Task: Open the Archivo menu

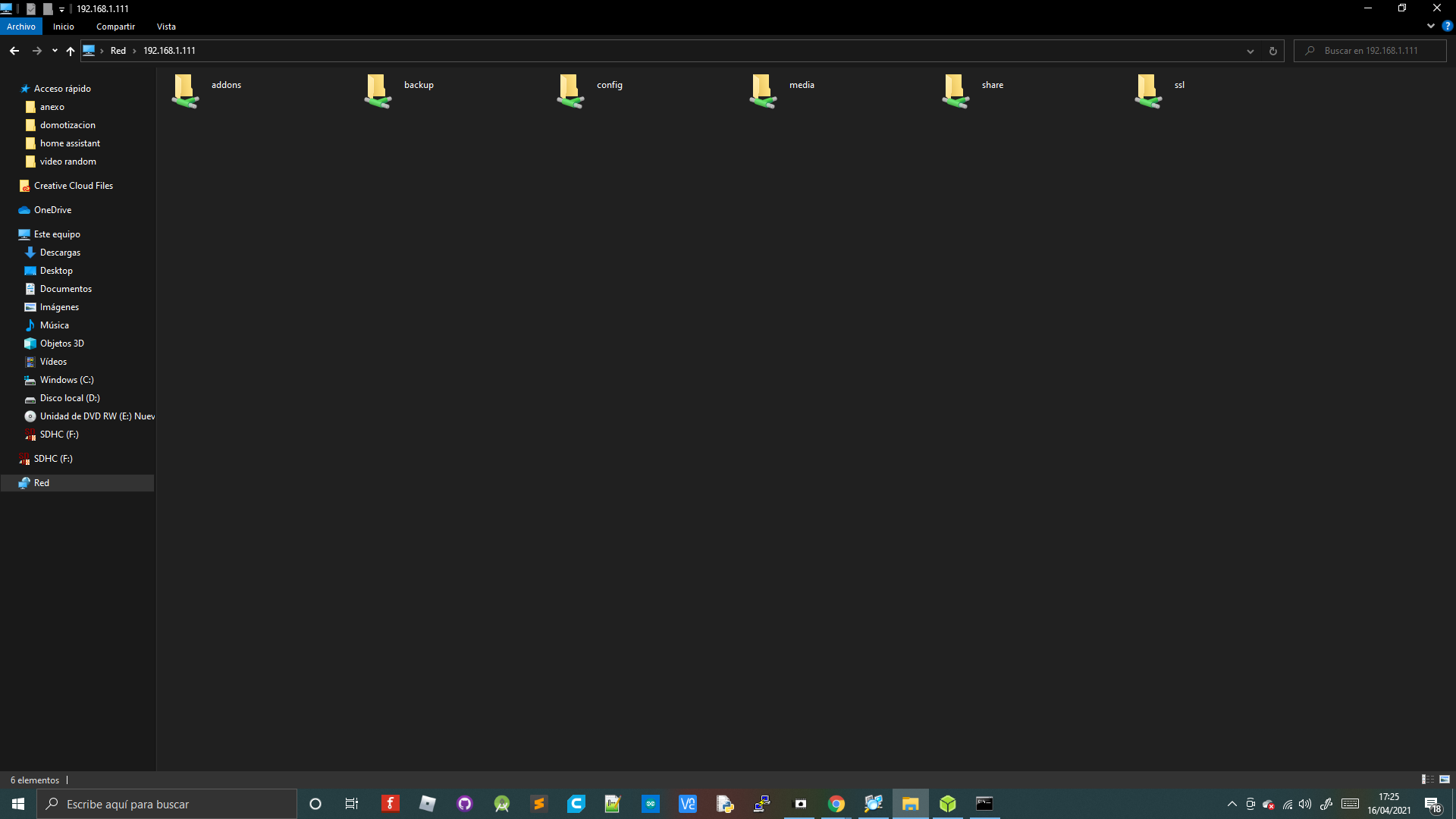Action: click(21, 27)
